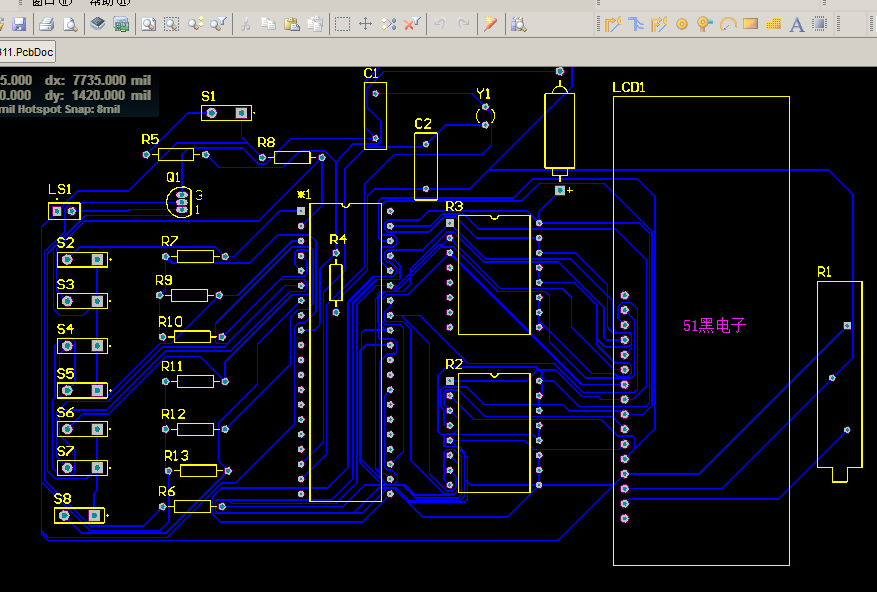Click the Copy toolbar icon
The image size is (877, 592).
(268, 24)
